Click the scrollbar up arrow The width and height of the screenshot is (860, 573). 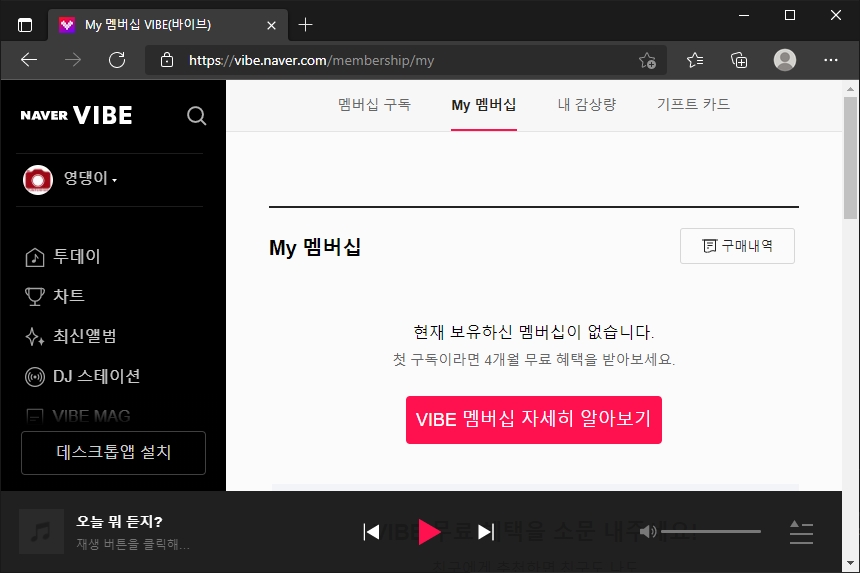(x=850, y=89)
